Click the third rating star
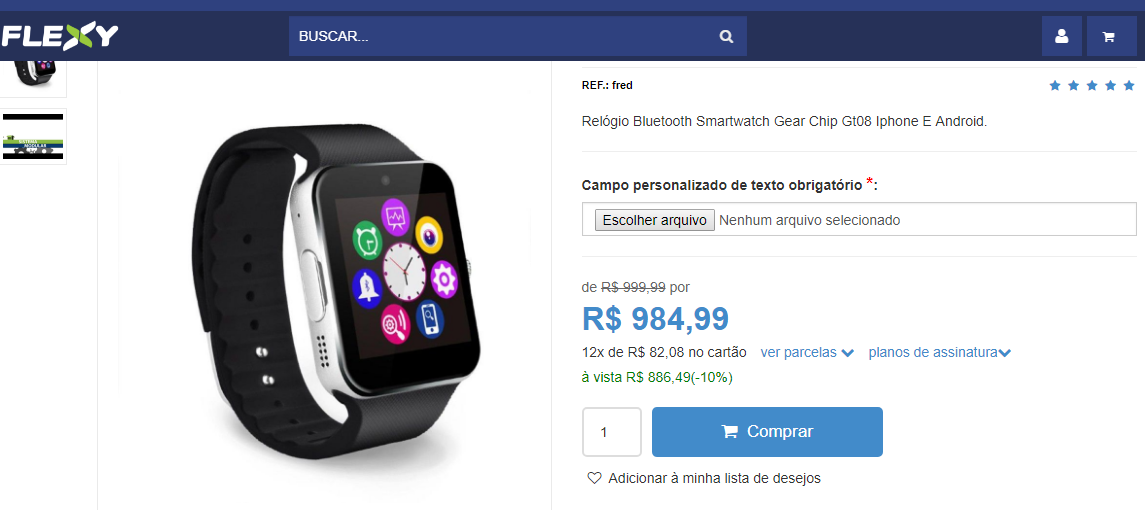This screenshot has height=510, width=1145. tap(1092, 85)
